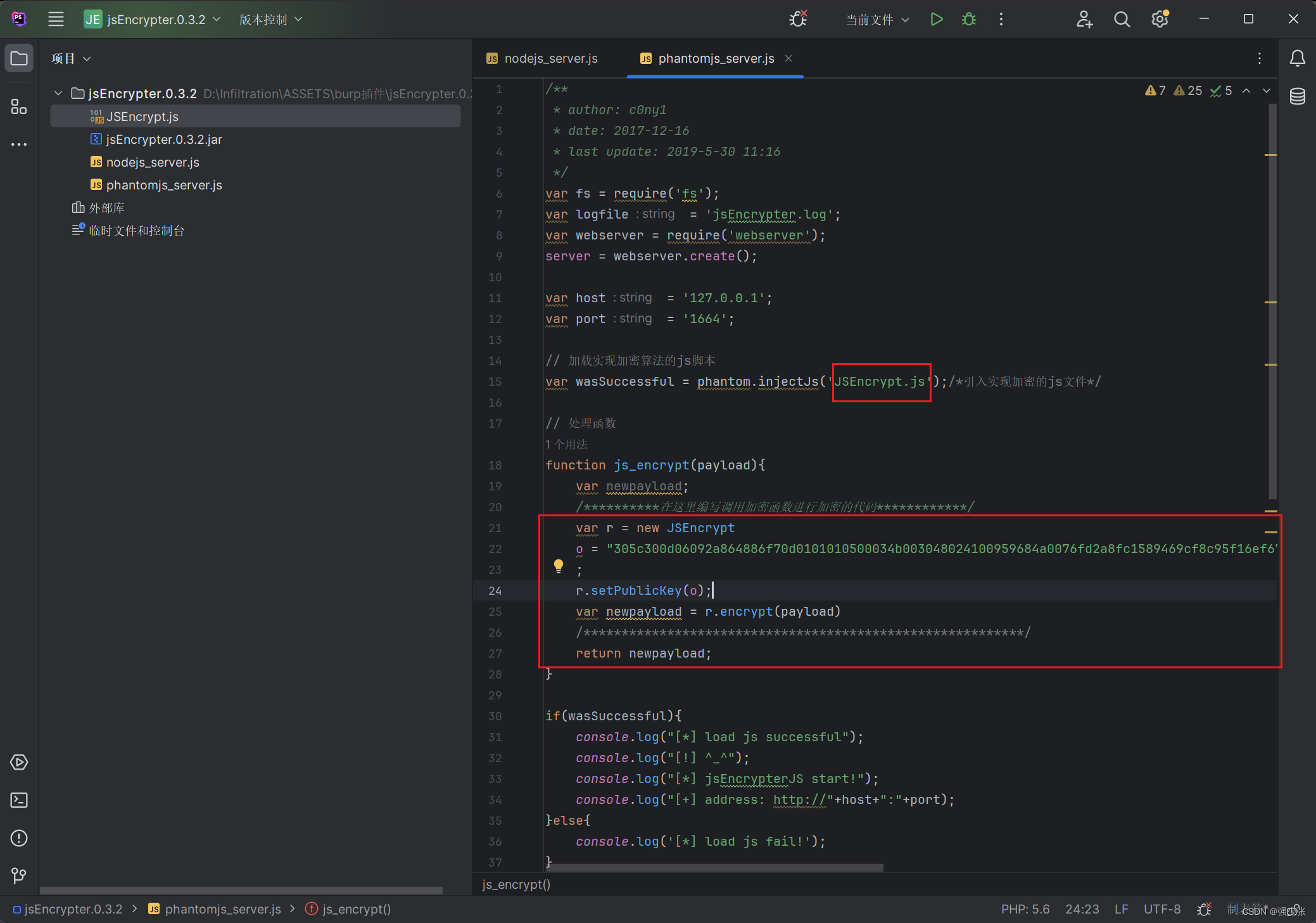Open the version control dropdown menu

pyautogui.click(x=270, y=20)
